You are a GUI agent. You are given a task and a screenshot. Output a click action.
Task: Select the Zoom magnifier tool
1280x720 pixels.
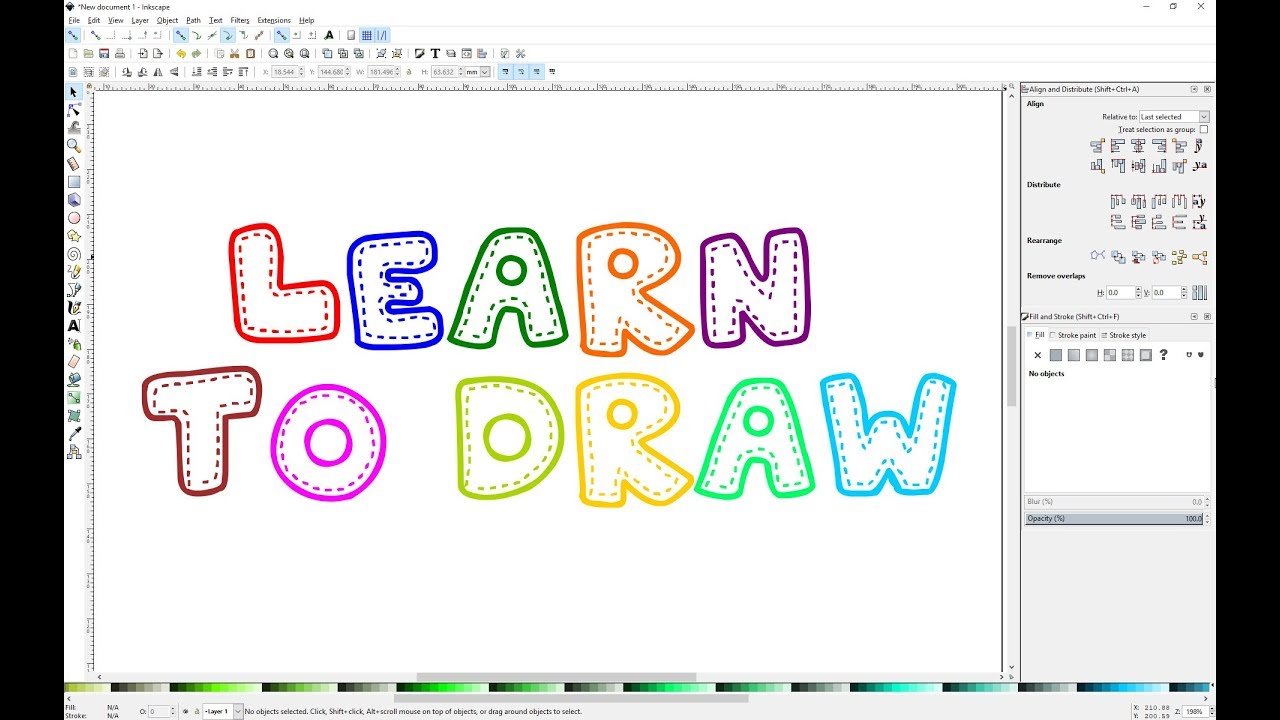click(73, 146)
